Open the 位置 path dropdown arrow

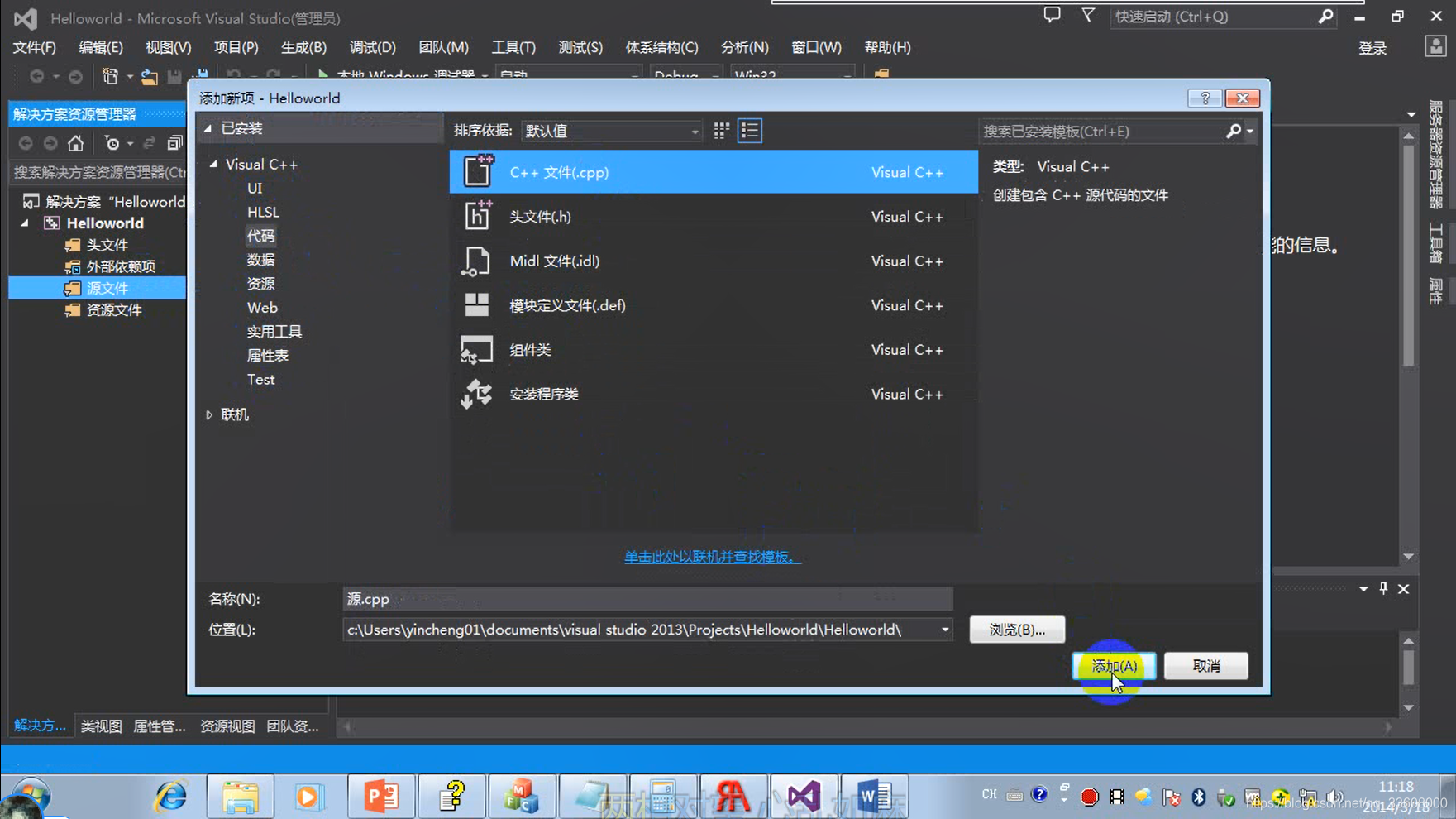point(944,630)
